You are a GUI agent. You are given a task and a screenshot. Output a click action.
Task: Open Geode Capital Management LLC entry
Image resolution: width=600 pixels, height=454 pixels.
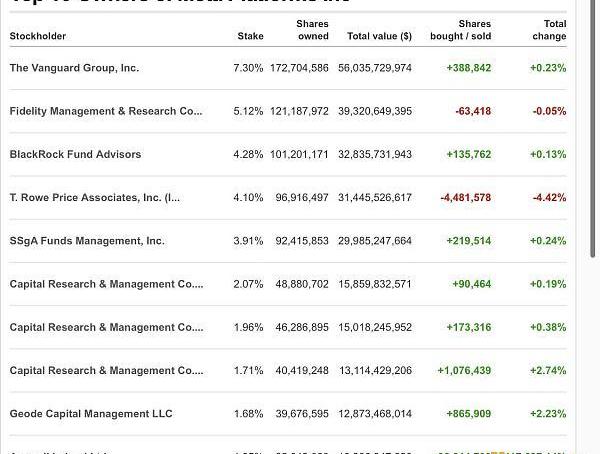click(x=91, y=414)
